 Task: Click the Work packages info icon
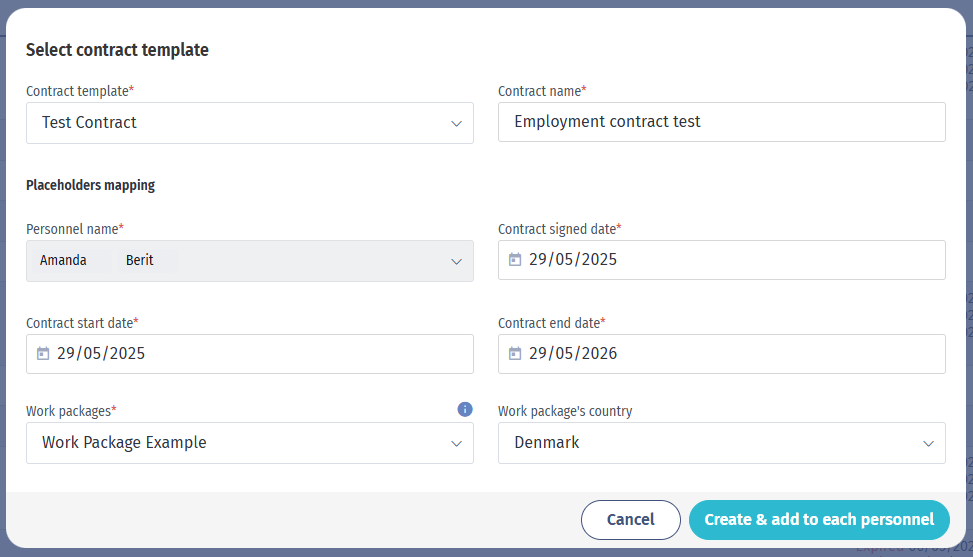[465, 409]
